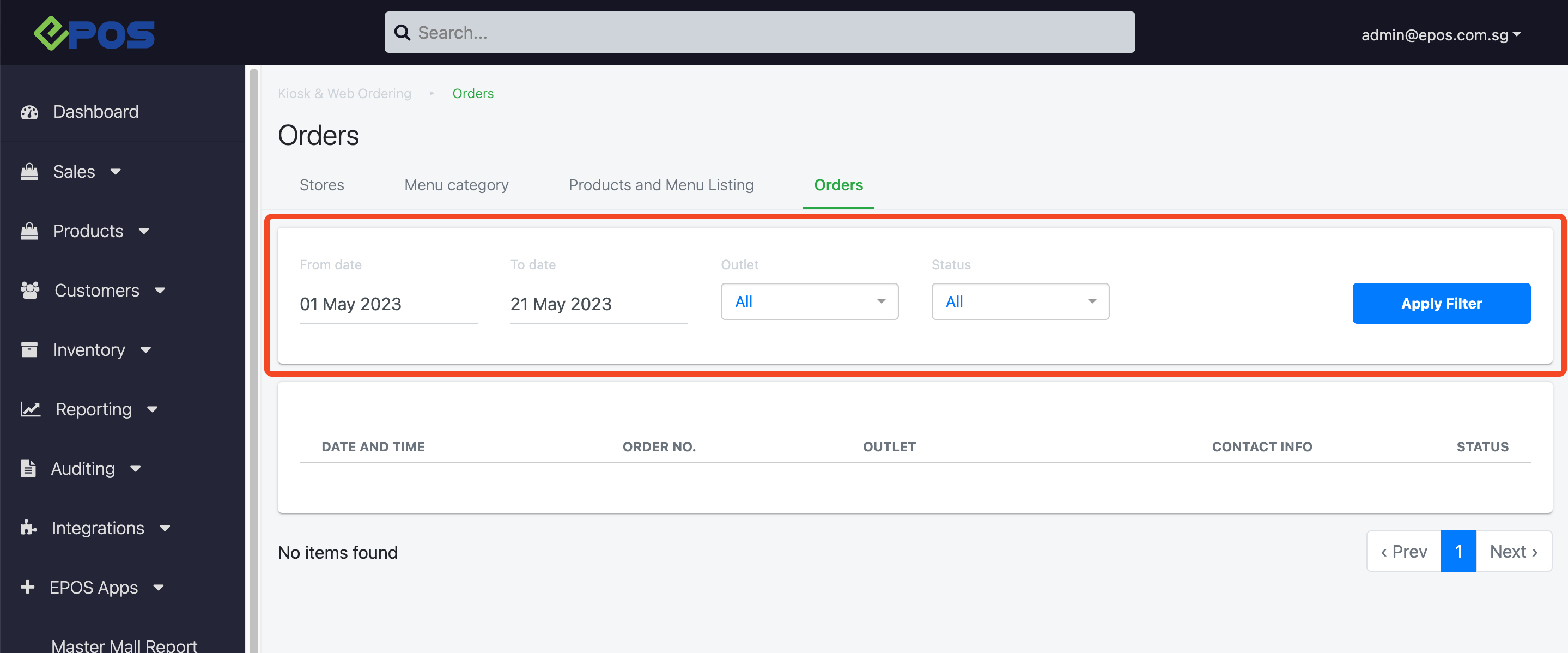Screen dimensions: 1568x653
Task: Expand the Customers menu arrow
Action: point(160,291)
